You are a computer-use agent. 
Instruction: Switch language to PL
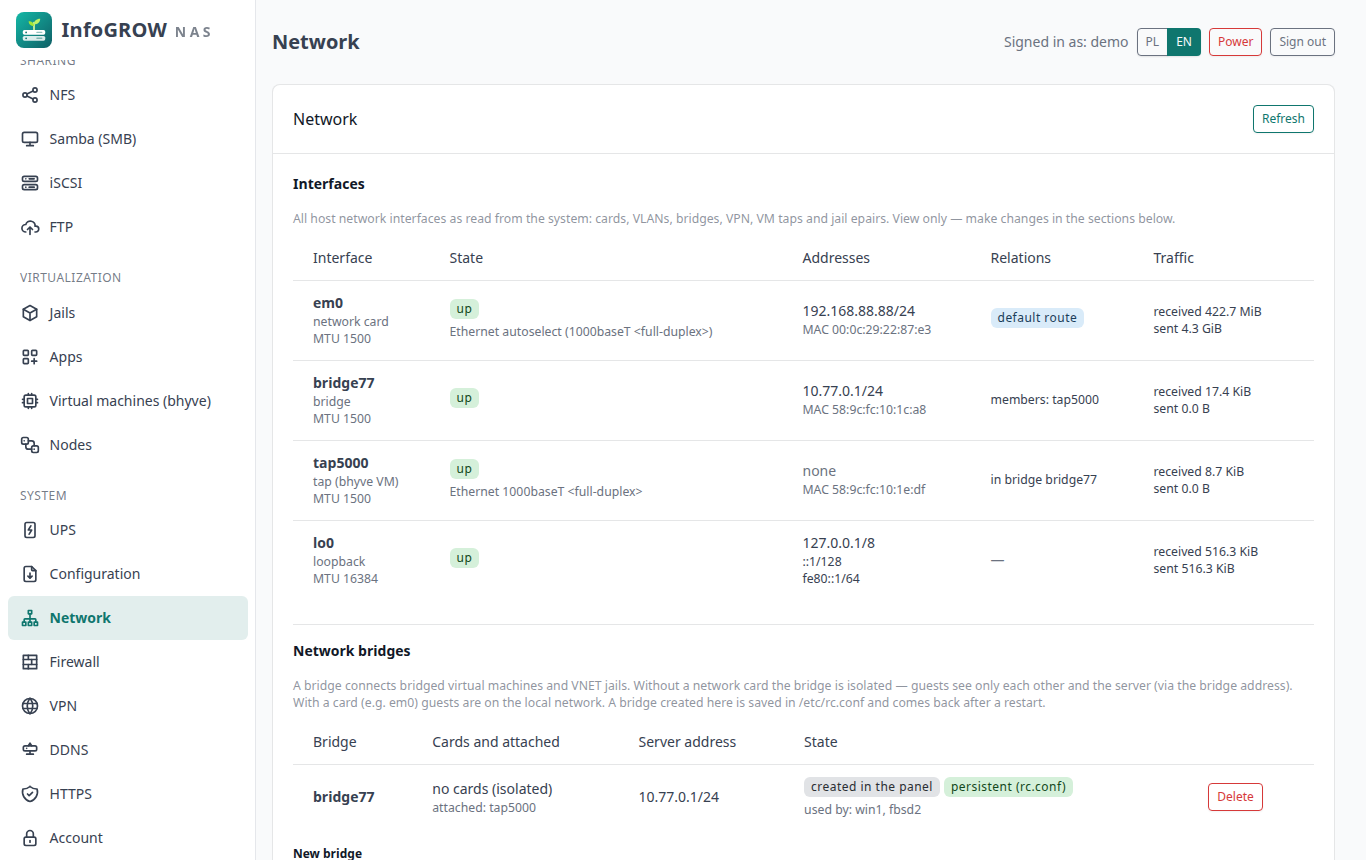pyautogui.click(x=1153, y=42)
